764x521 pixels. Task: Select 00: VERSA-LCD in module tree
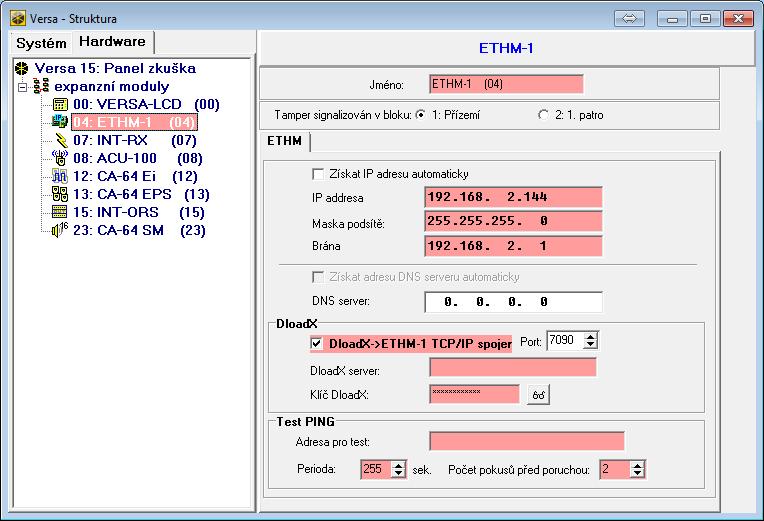click(x=146, y=104)
